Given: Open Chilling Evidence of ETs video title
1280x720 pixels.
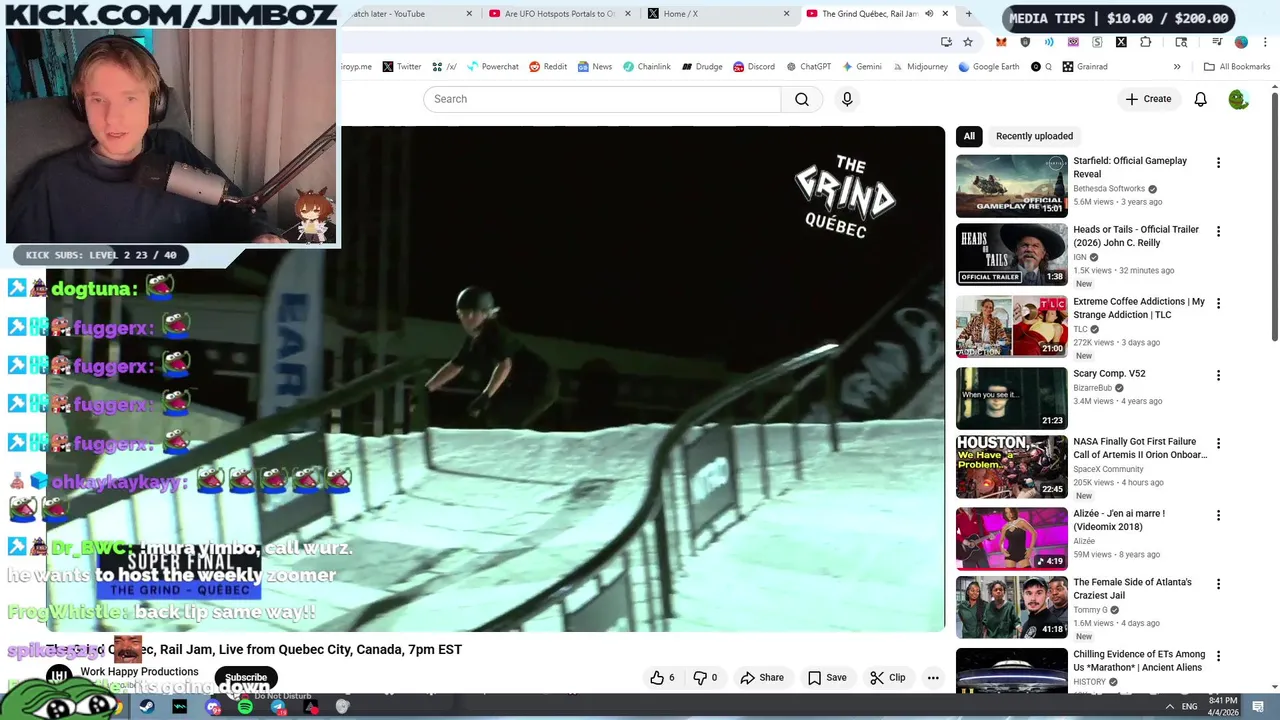Looking at the screenshot, I should tap(1139, 661).
